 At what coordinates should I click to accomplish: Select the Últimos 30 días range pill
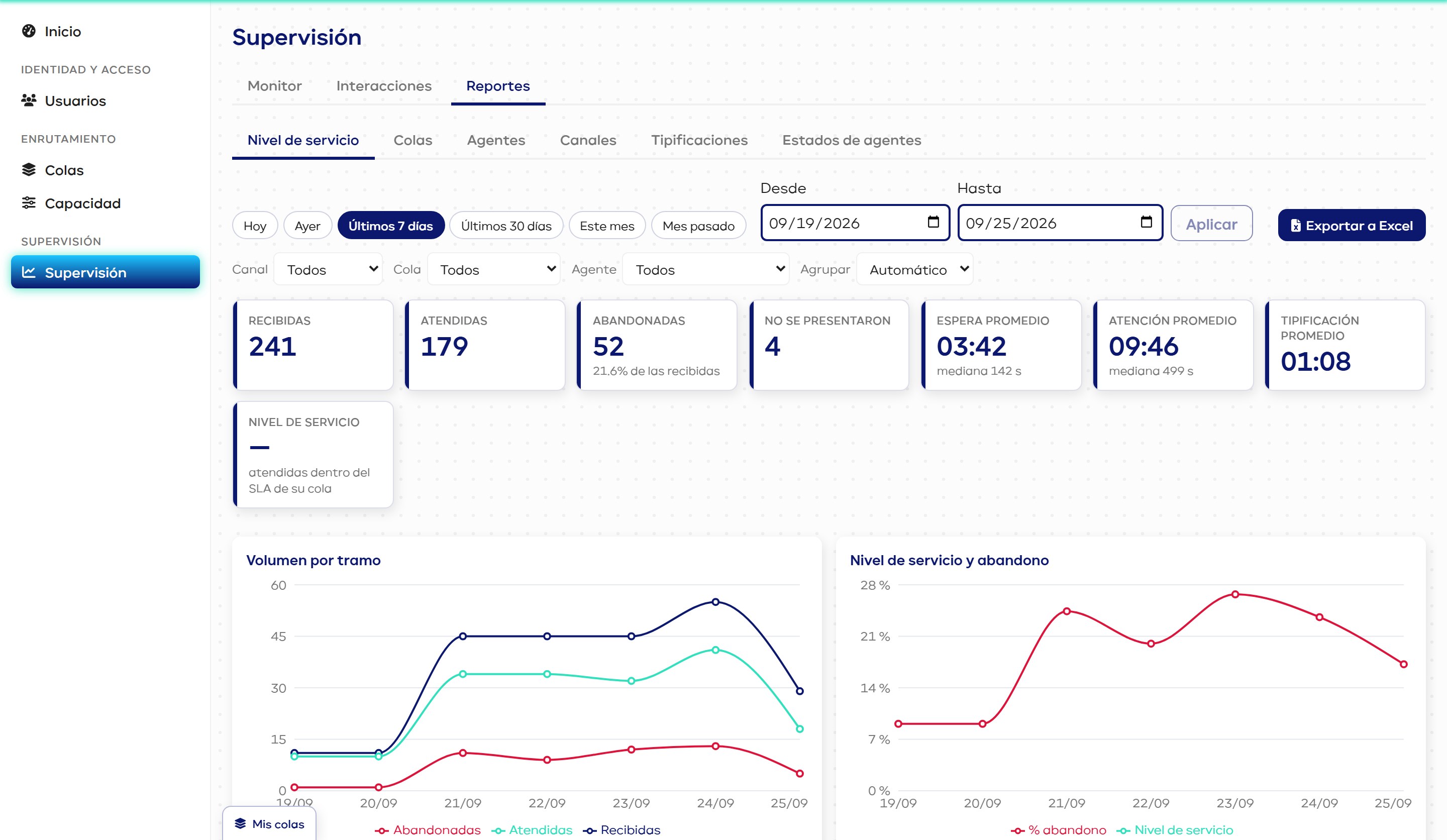coord(506,226)
